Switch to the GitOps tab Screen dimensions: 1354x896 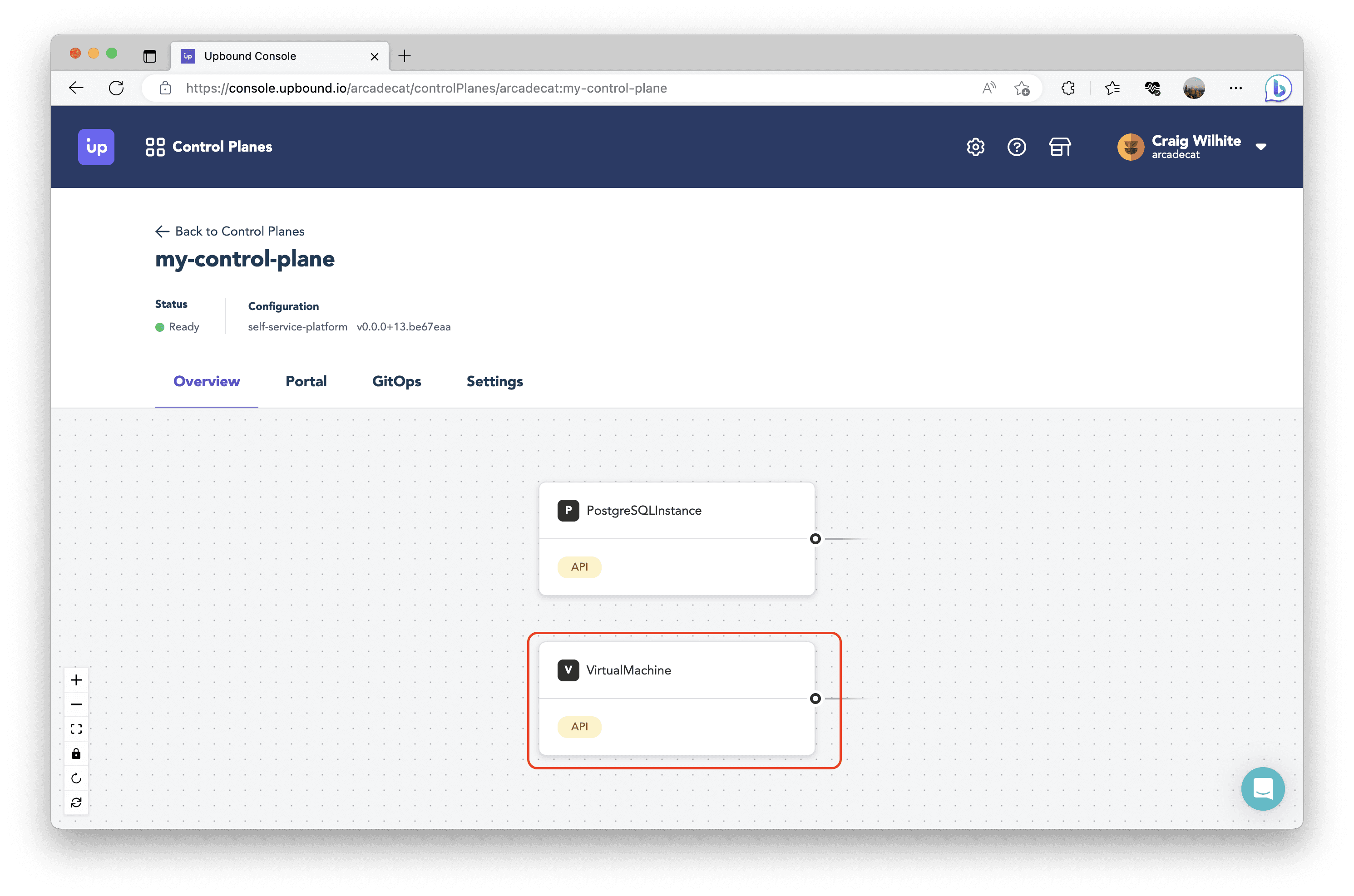(x=397, y=381)
